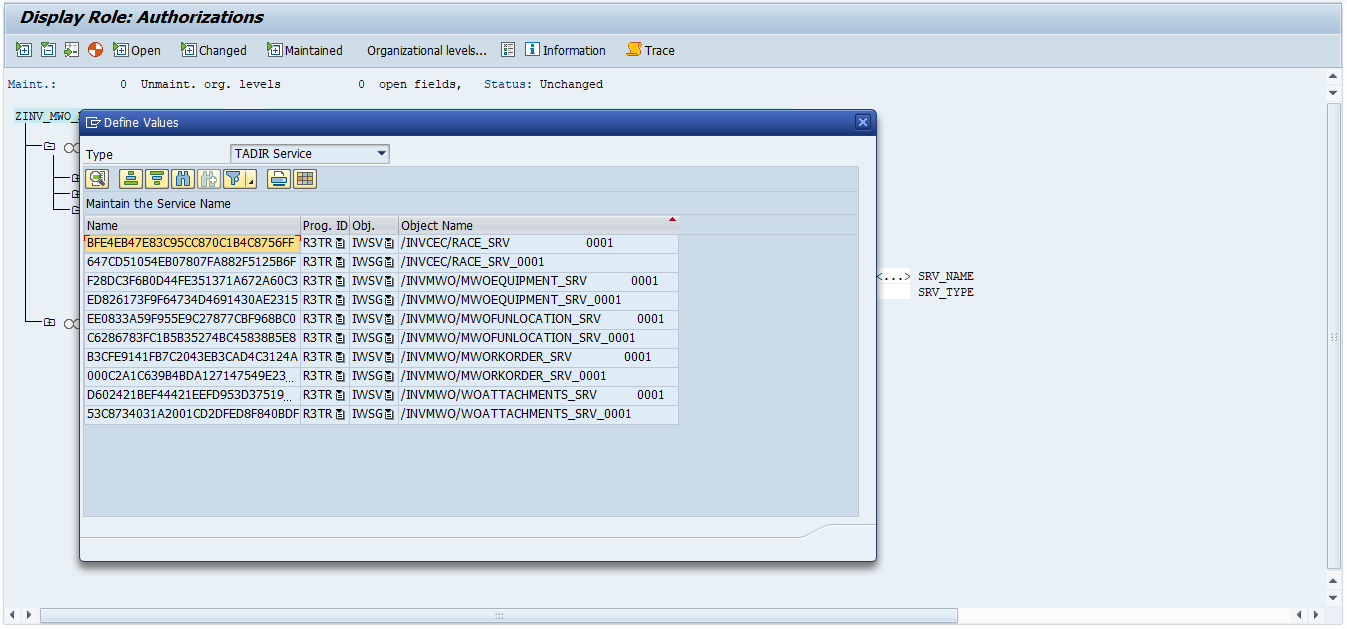1347x629 pixels.
Task: Sort the list in descending order
Action: (x=156, y=179)
